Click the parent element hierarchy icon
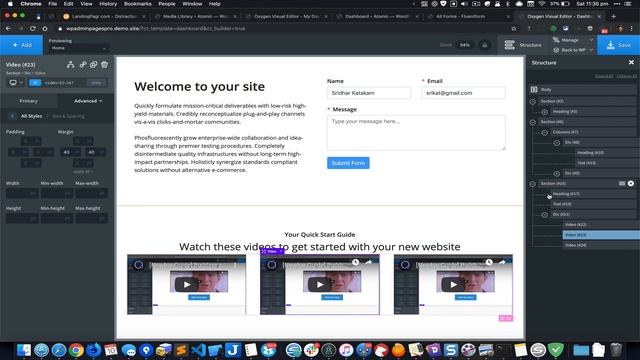The image size is (640, 360). pyautogui.click(x=71, y=64)
